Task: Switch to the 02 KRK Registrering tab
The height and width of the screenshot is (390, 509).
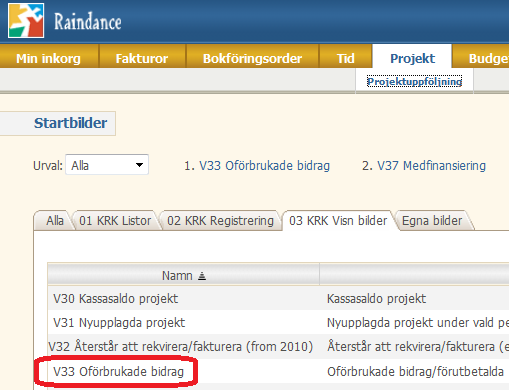Action: 220,221
